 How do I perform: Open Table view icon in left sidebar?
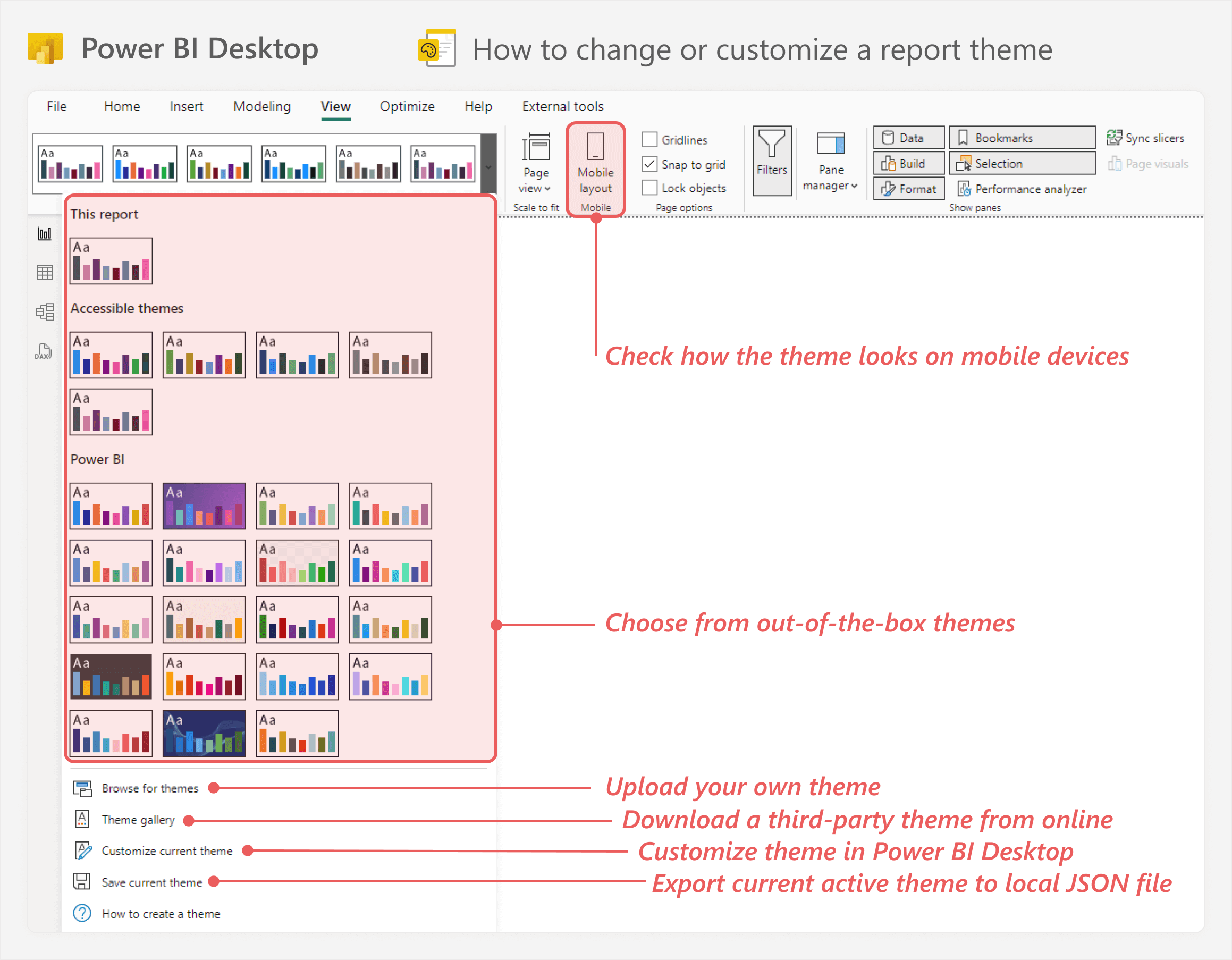pyautogui.click(x=45, y=273)
